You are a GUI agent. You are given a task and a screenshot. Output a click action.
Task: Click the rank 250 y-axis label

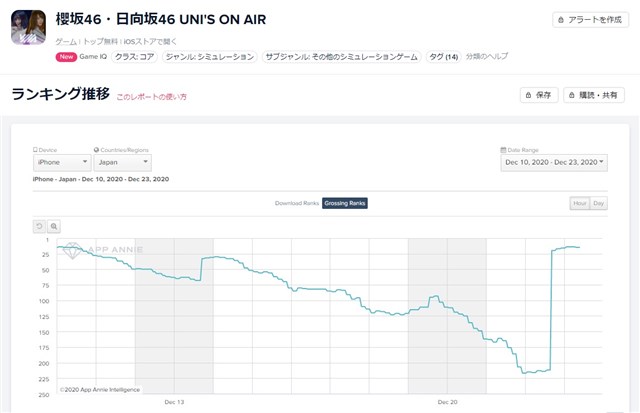pos(44,395)
